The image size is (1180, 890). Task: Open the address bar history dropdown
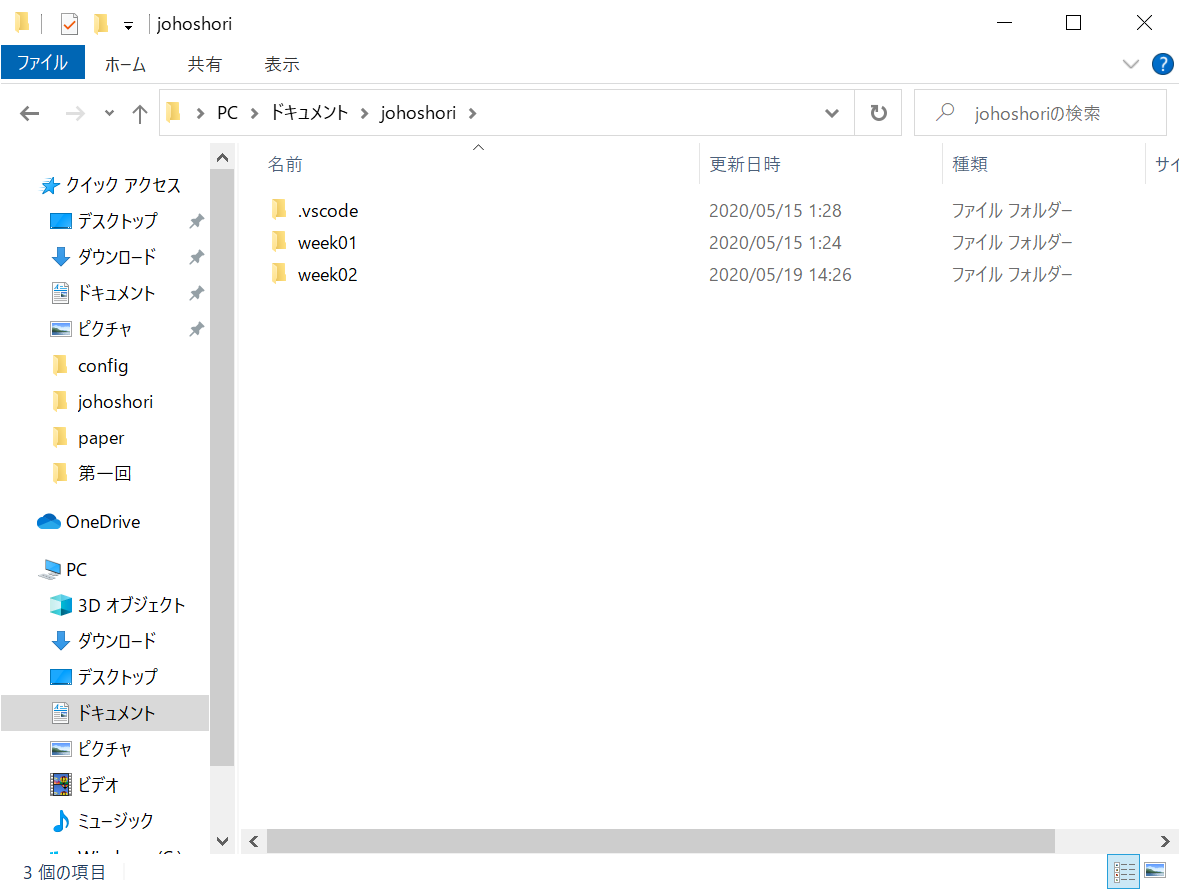pyautogui.click(x=832, y=114)
